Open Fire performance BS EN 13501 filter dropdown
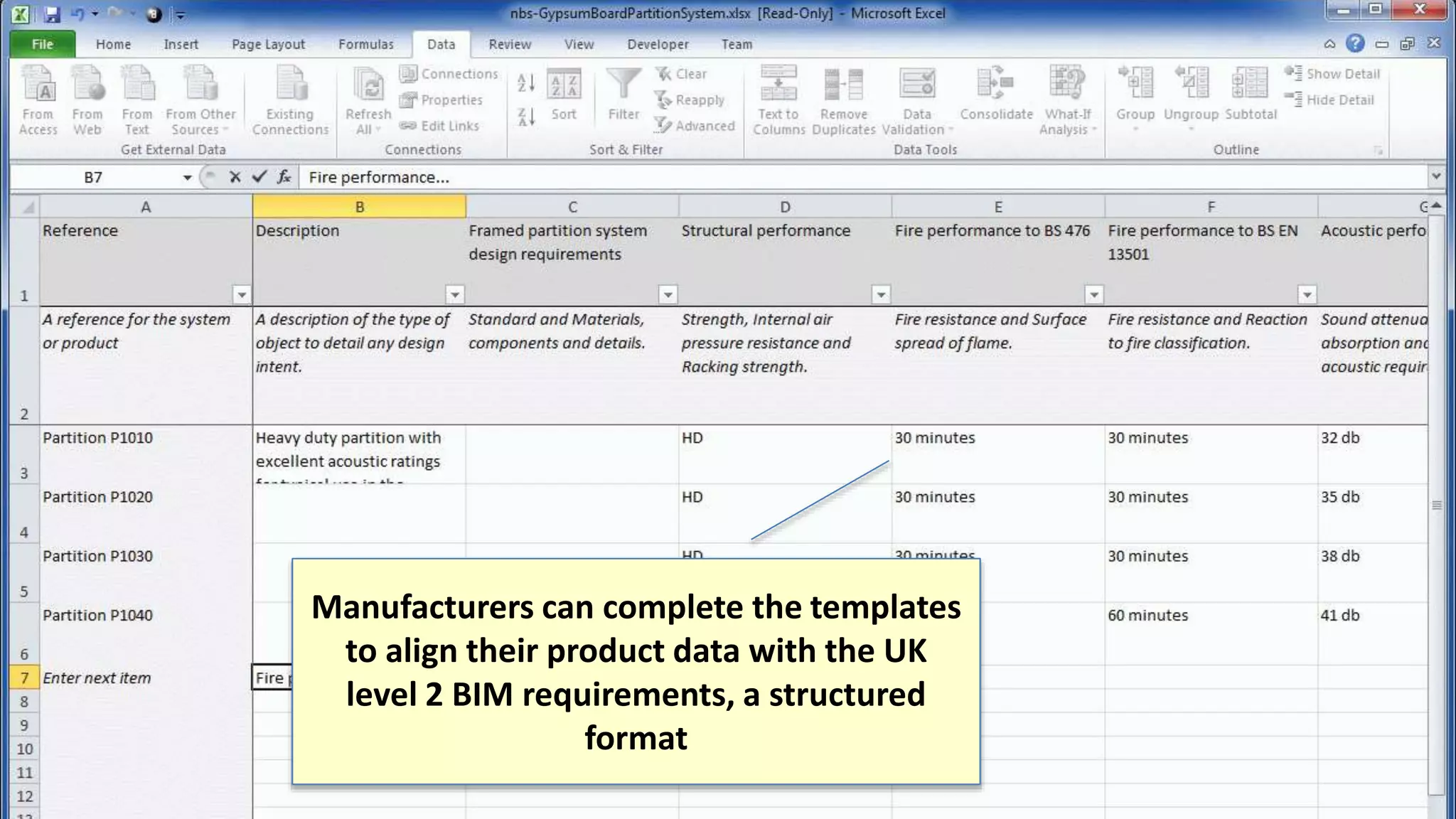Viewport: 1456px width, 819px height. pos(1307,294)
